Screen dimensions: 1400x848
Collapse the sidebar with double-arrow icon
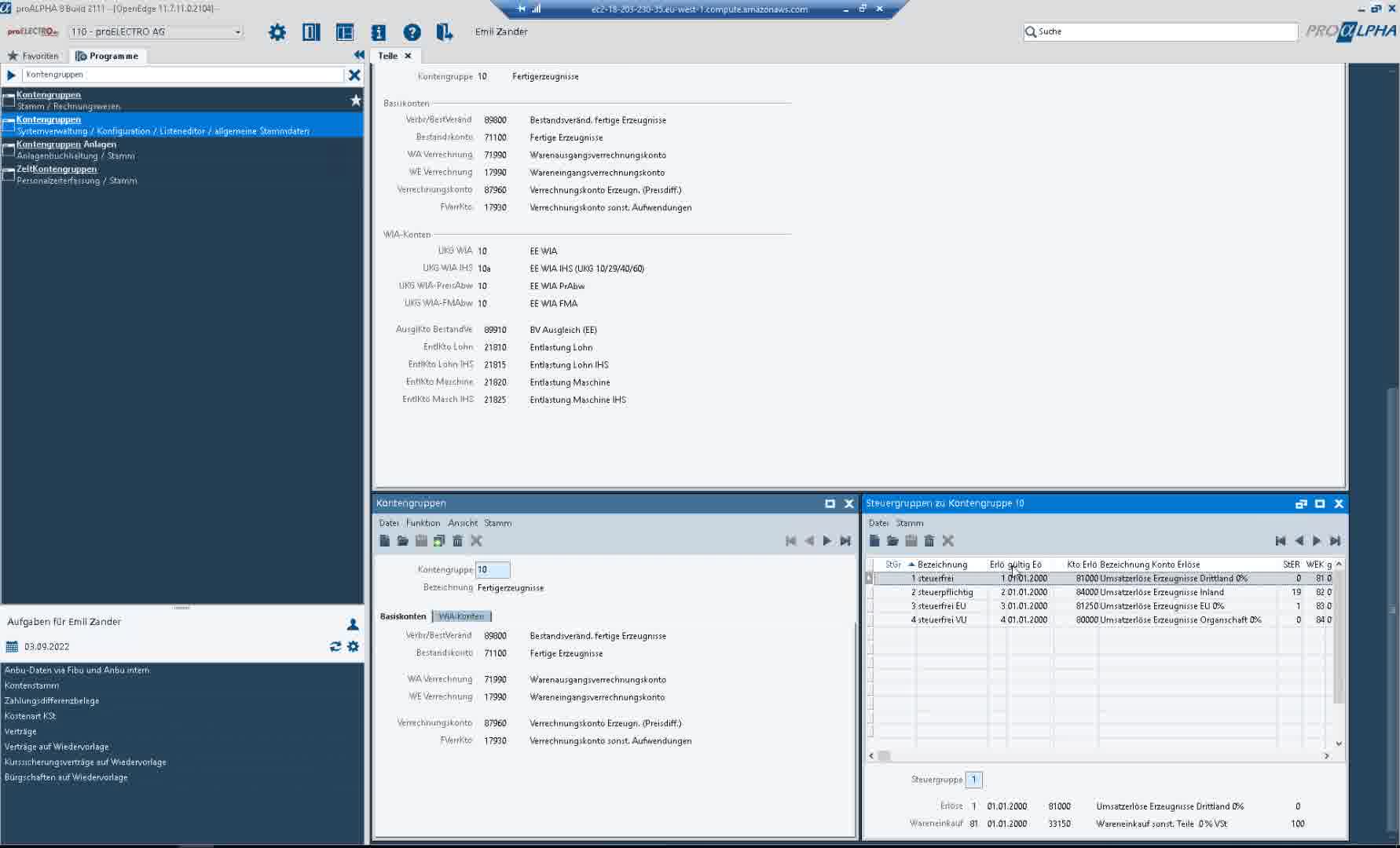tap(359, 55)
